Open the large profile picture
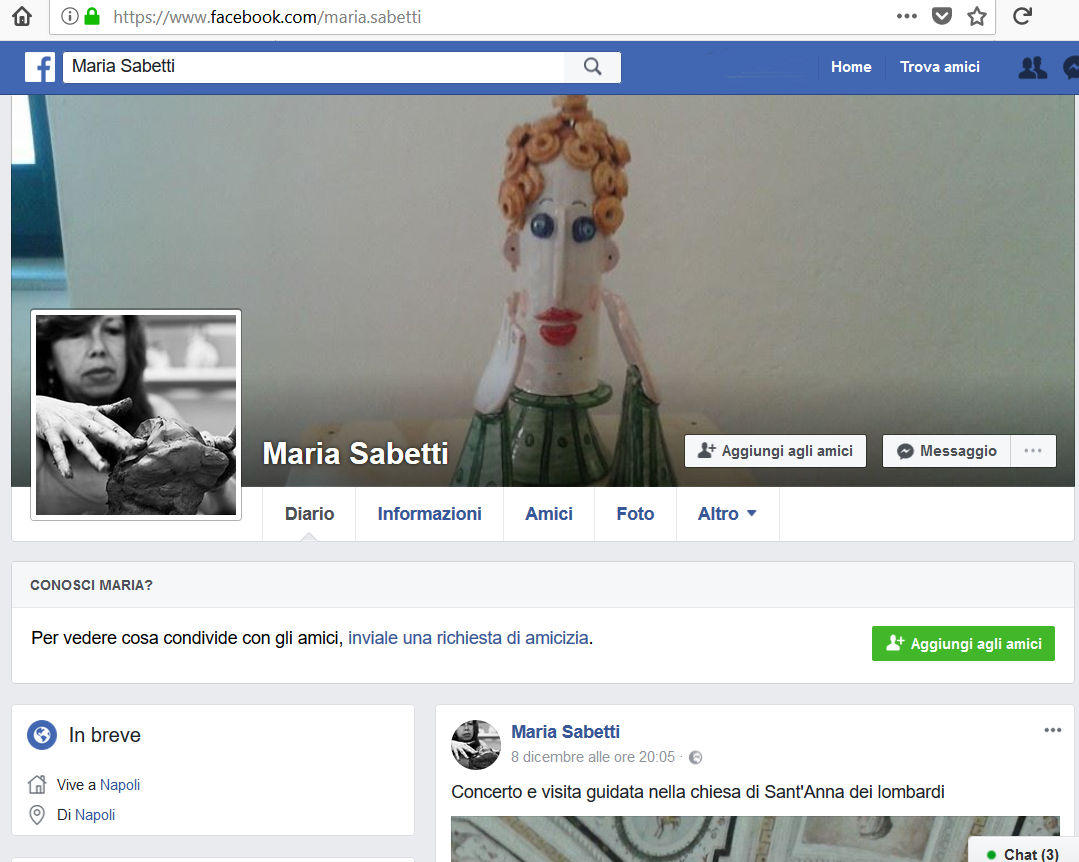Viewport: 1079px width, 862px height. click(136, 415)
